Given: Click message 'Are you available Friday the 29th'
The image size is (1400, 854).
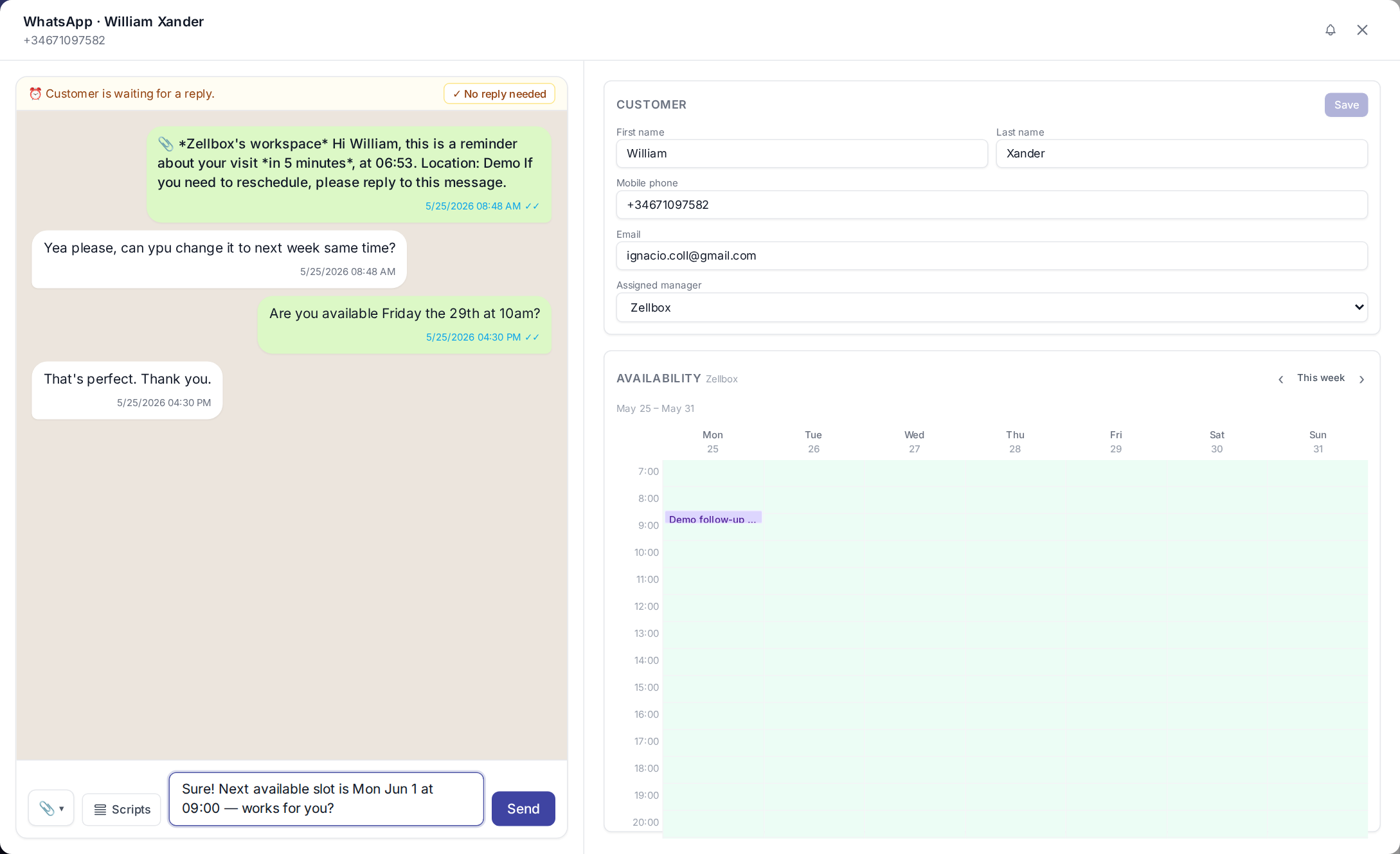Looking at the screenshot, I should coord(405,325).
